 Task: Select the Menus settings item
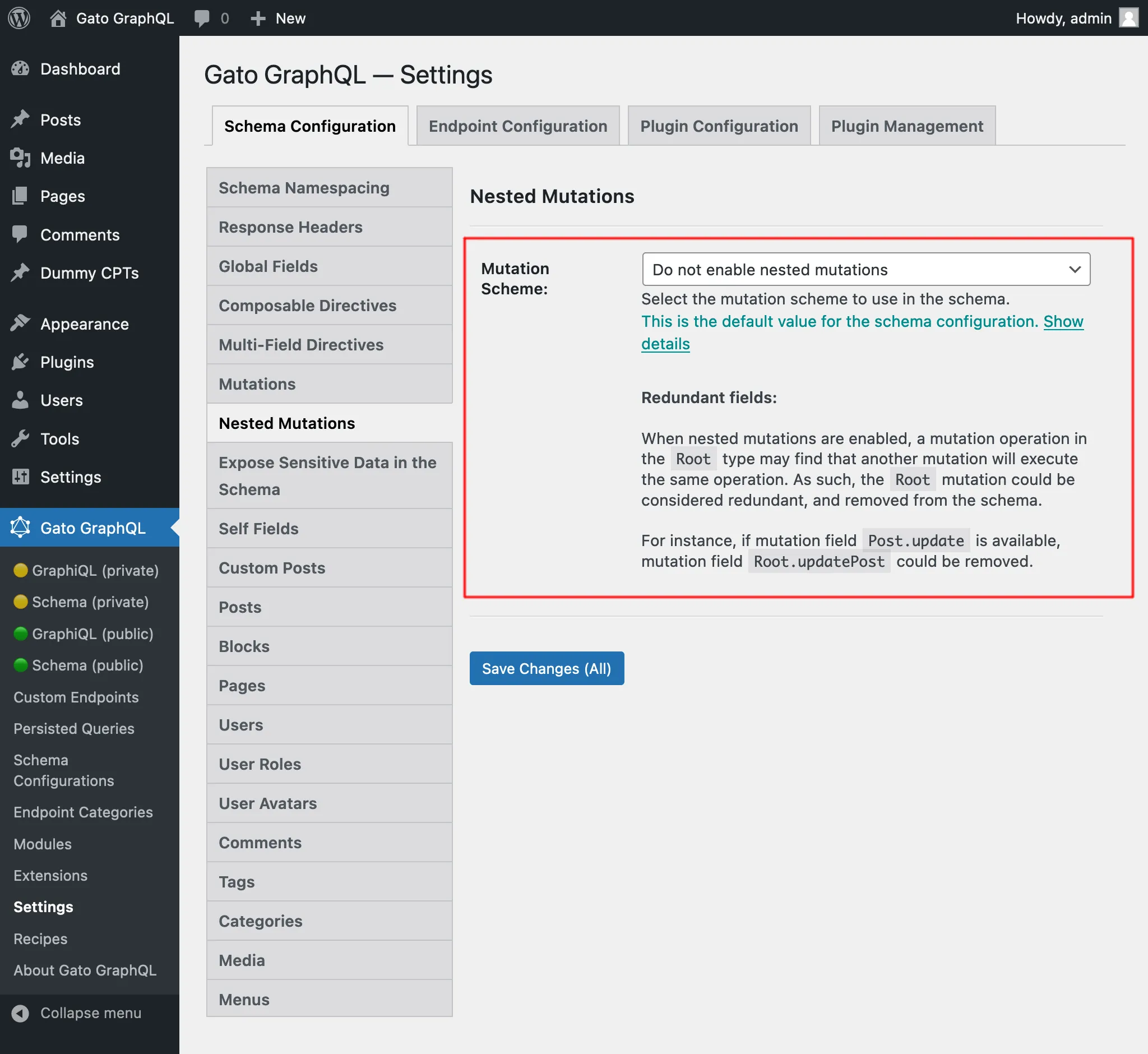point(329,999)
